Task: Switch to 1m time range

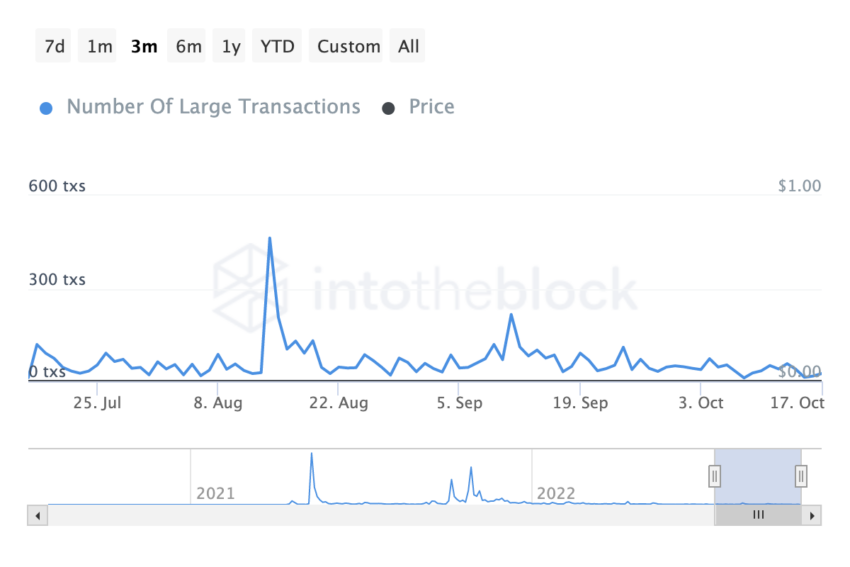Action: (98, 46)
